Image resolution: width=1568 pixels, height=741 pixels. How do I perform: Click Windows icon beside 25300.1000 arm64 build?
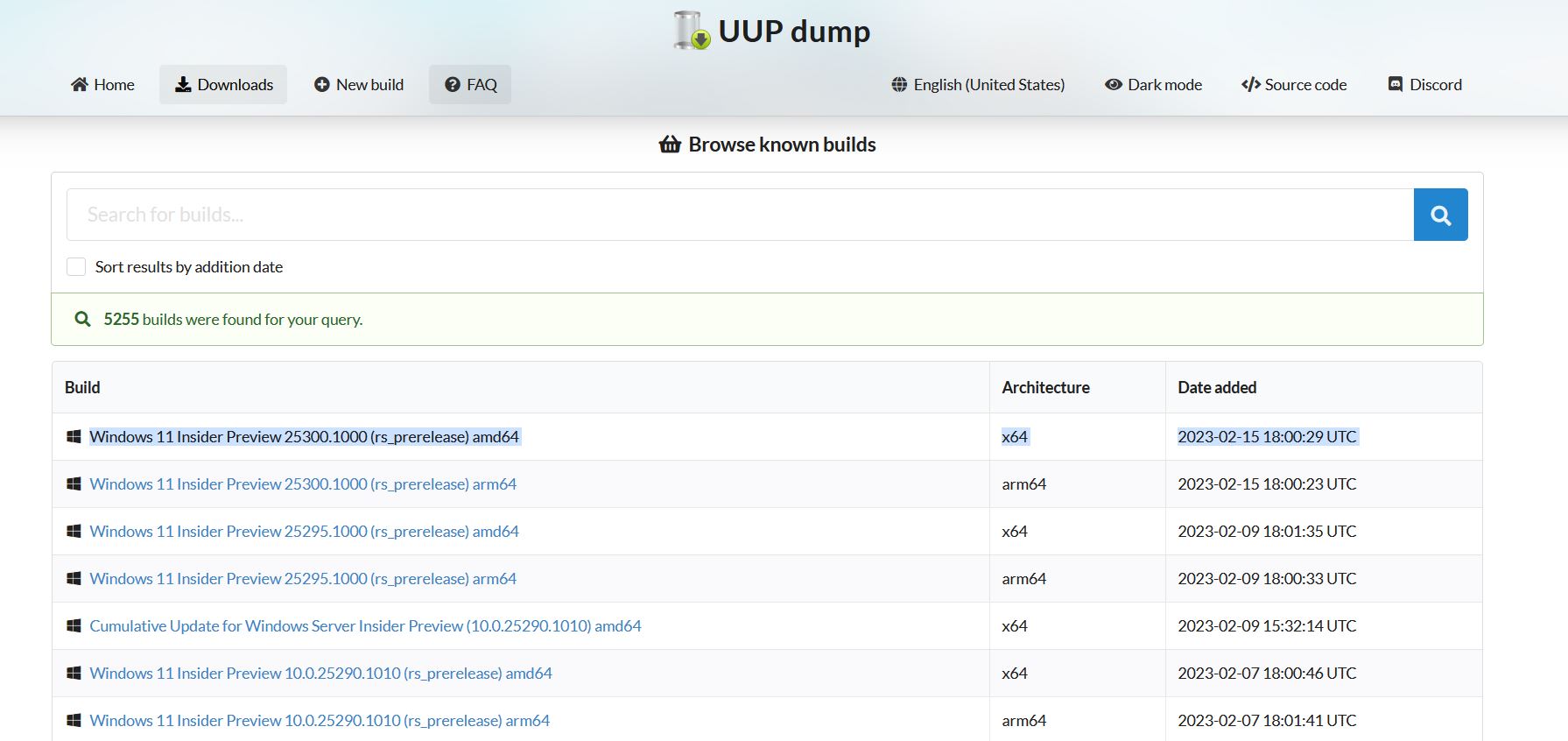74,484
